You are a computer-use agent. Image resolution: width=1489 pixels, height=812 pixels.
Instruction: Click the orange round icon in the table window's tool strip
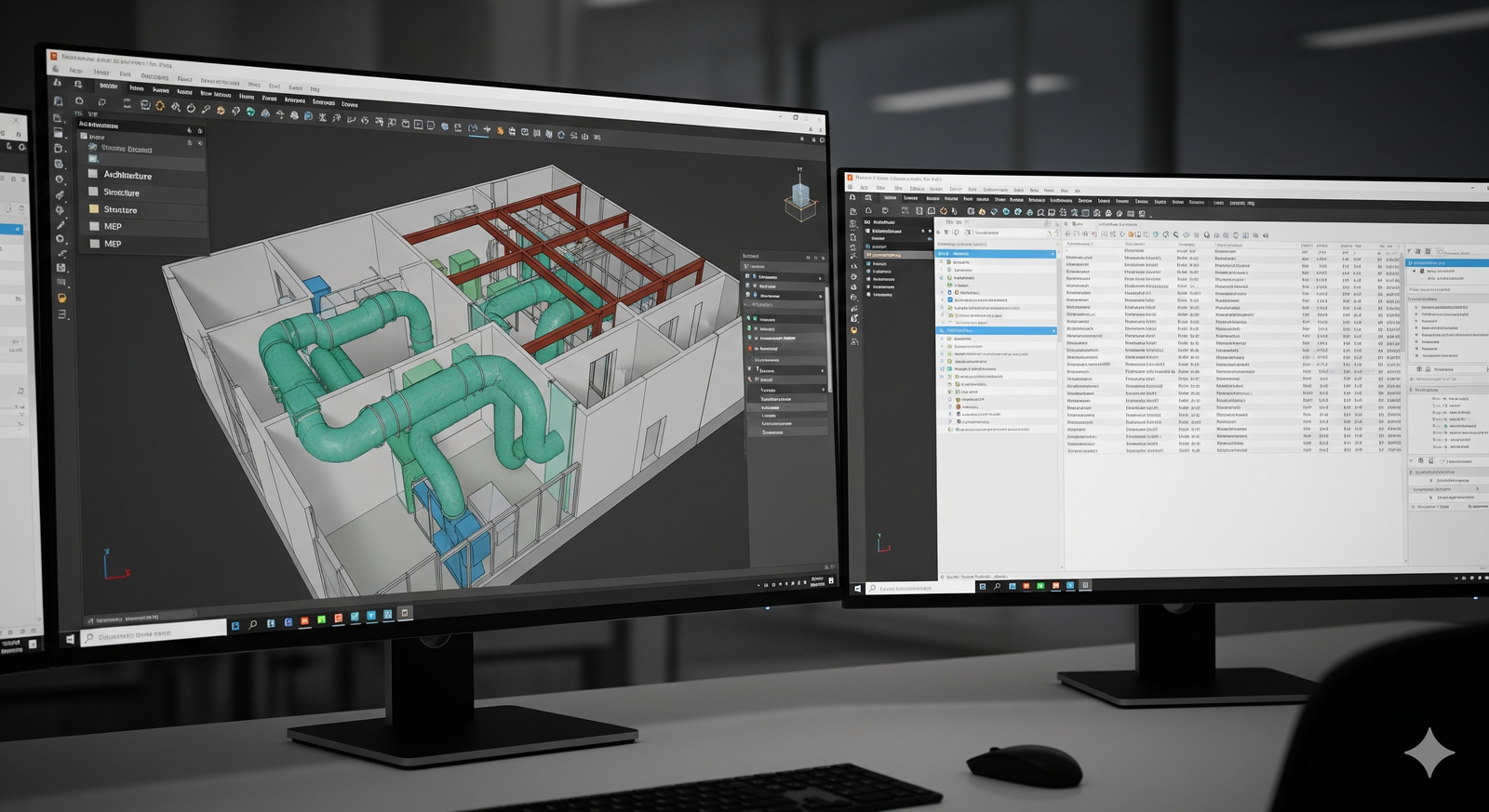pos(853,330)
